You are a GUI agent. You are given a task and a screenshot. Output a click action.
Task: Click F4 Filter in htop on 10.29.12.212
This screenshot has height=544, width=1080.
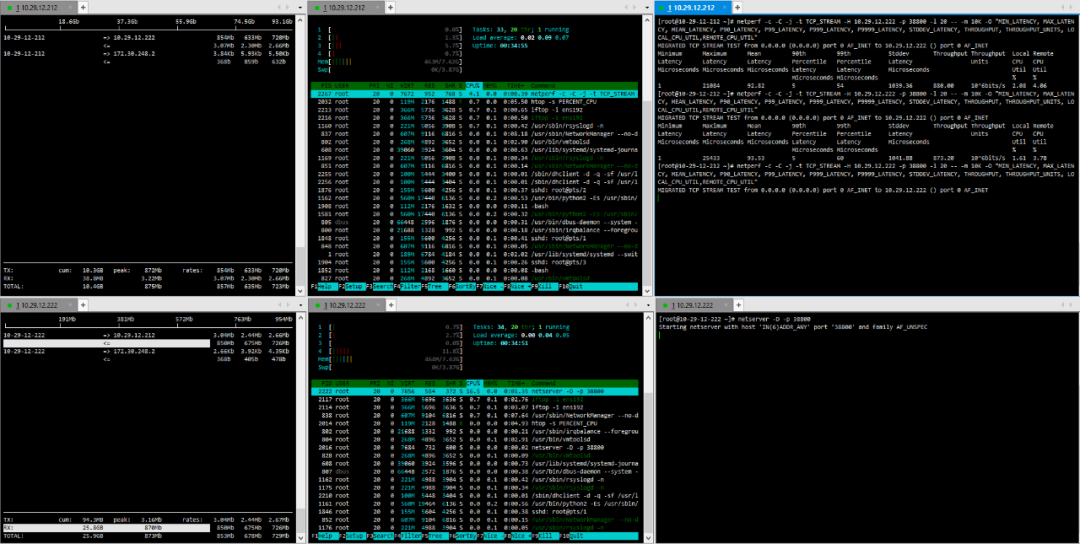coord(407,286)
